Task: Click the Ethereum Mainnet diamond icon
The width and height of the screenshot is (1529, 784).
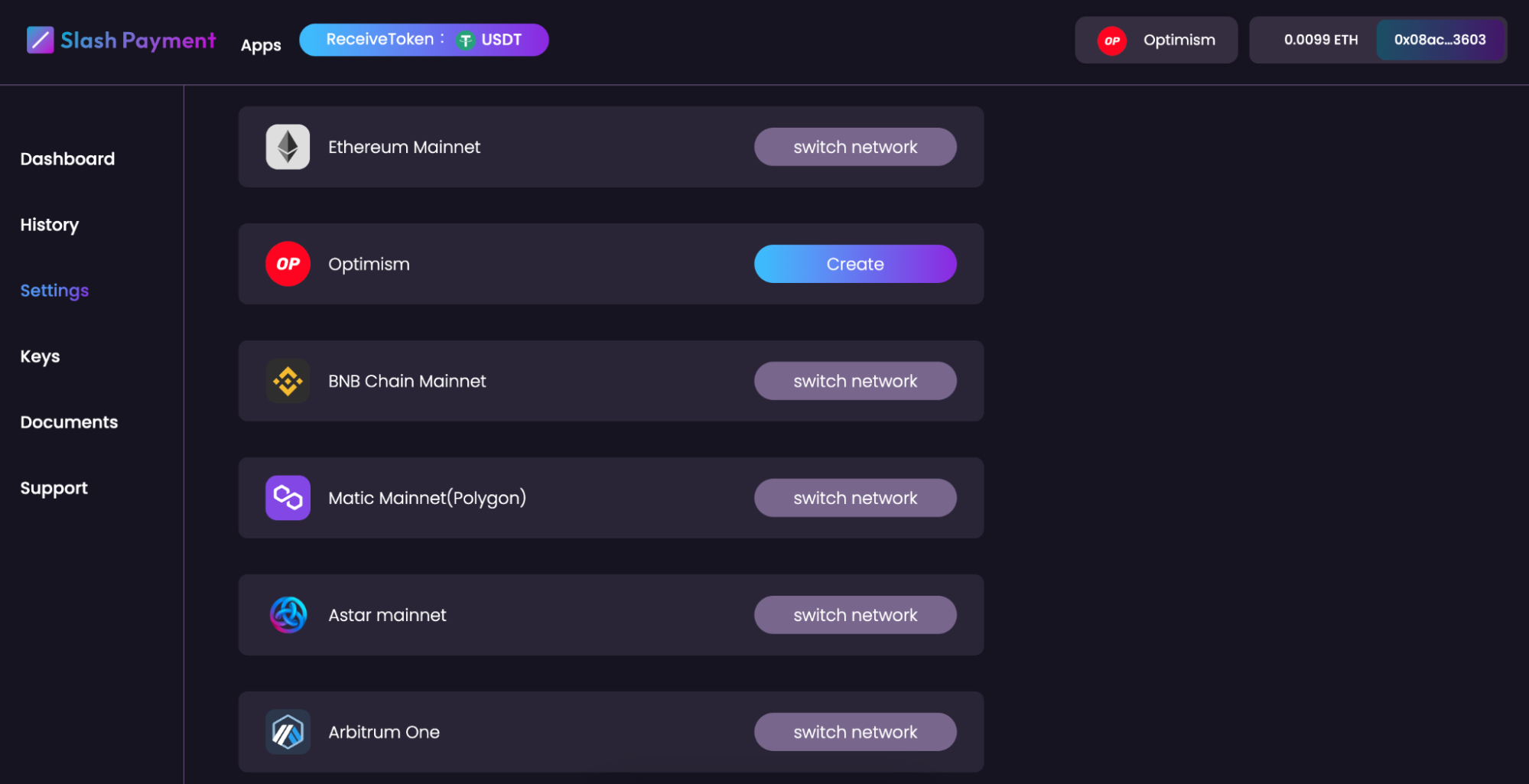Action: 288,147
